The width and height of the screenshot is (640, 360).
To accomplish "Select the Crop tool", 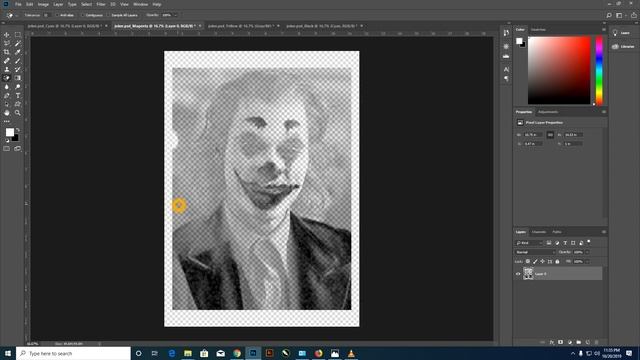I will coord(7,52).
